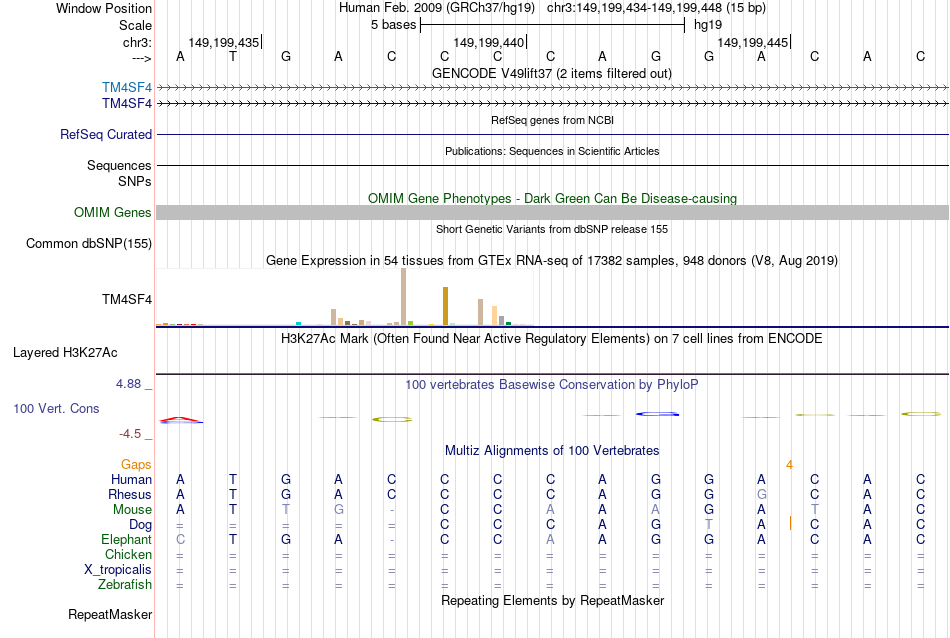The image size is (950, 638).
Task: Click coordinate label 149,199,445
Action: click(x=752, y=42)
